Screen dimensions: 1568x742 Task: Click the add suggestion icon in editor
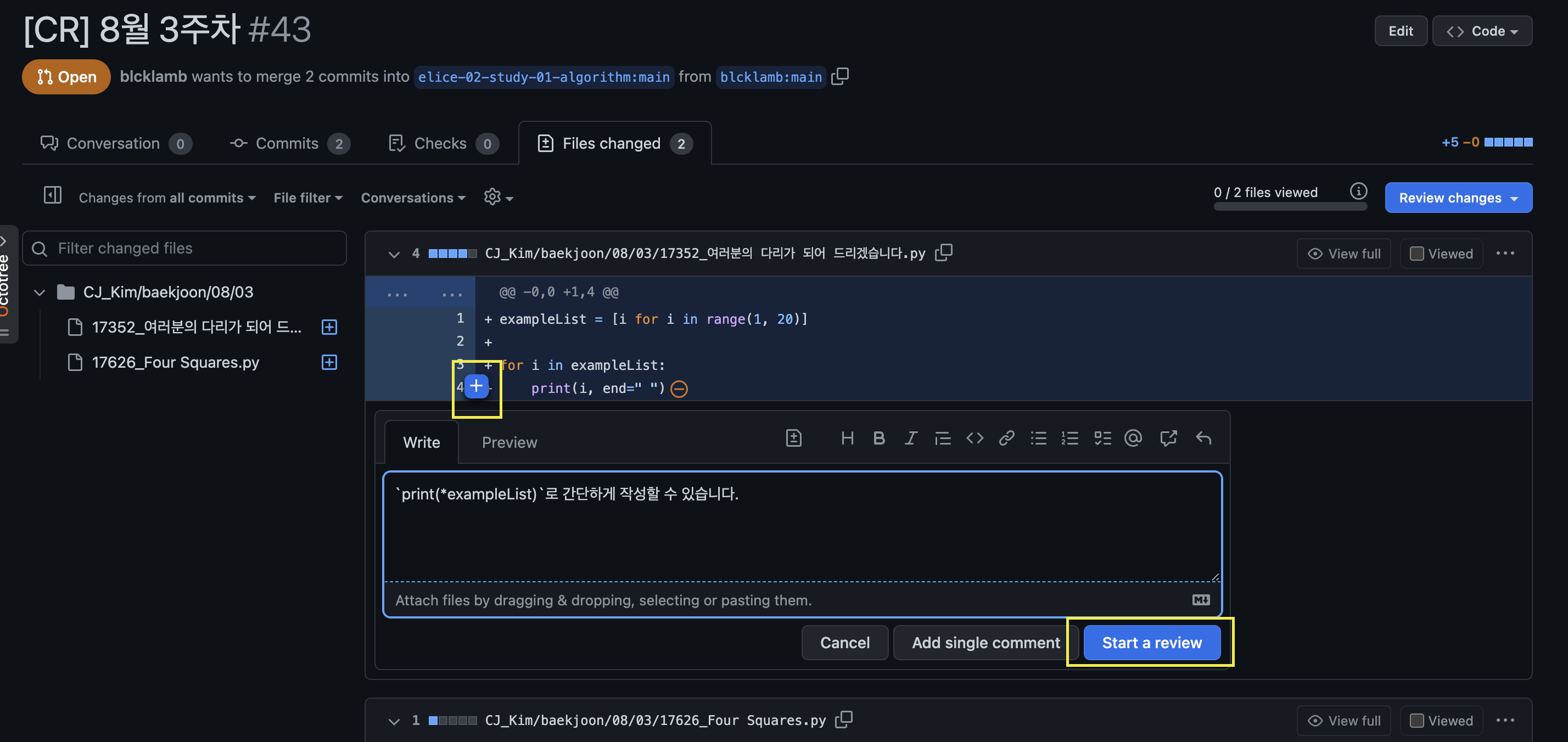(793, 439)
